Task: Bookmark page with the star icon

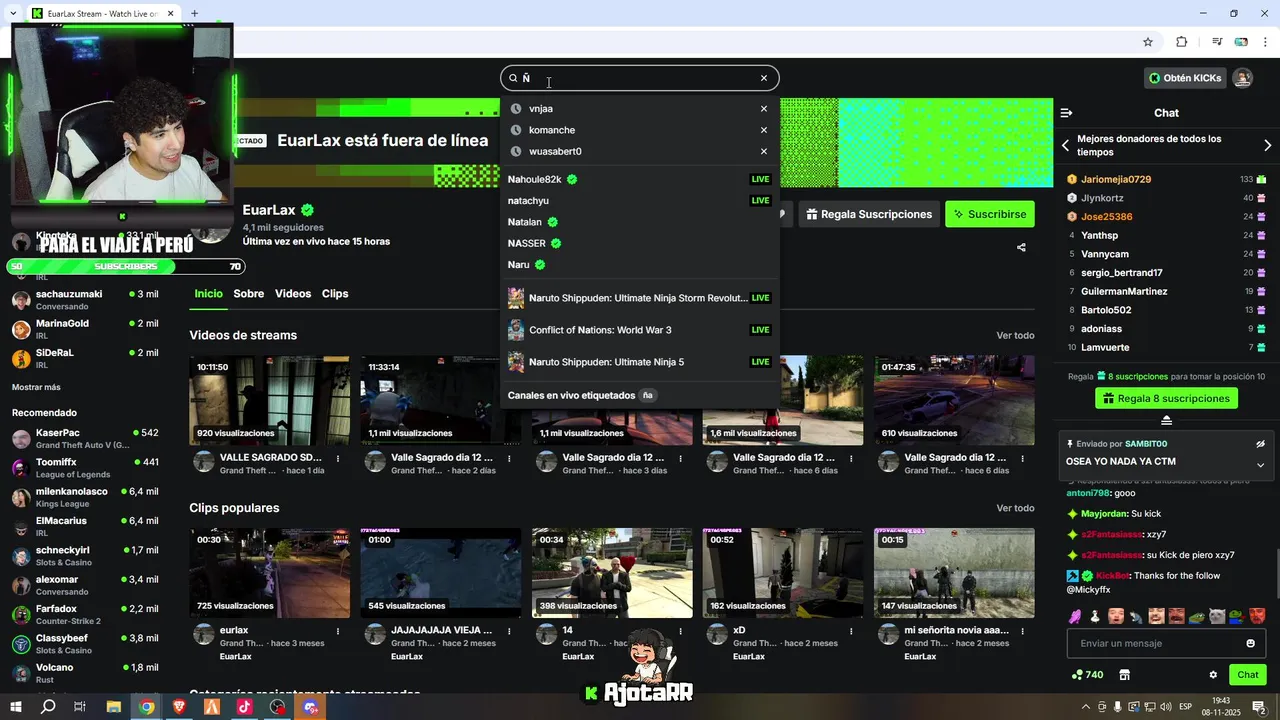Action: click(x=1148, y=42)
